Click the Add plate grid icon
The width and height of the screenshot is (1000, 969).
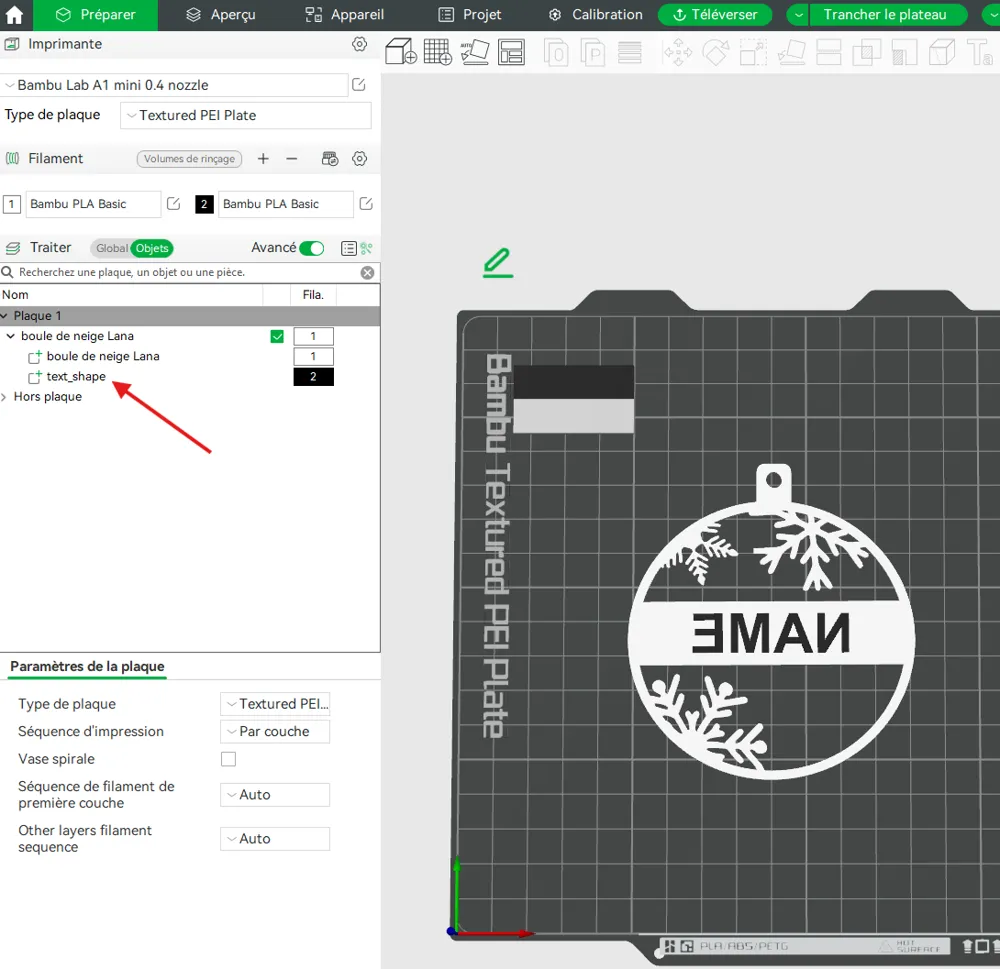point(438,52)
